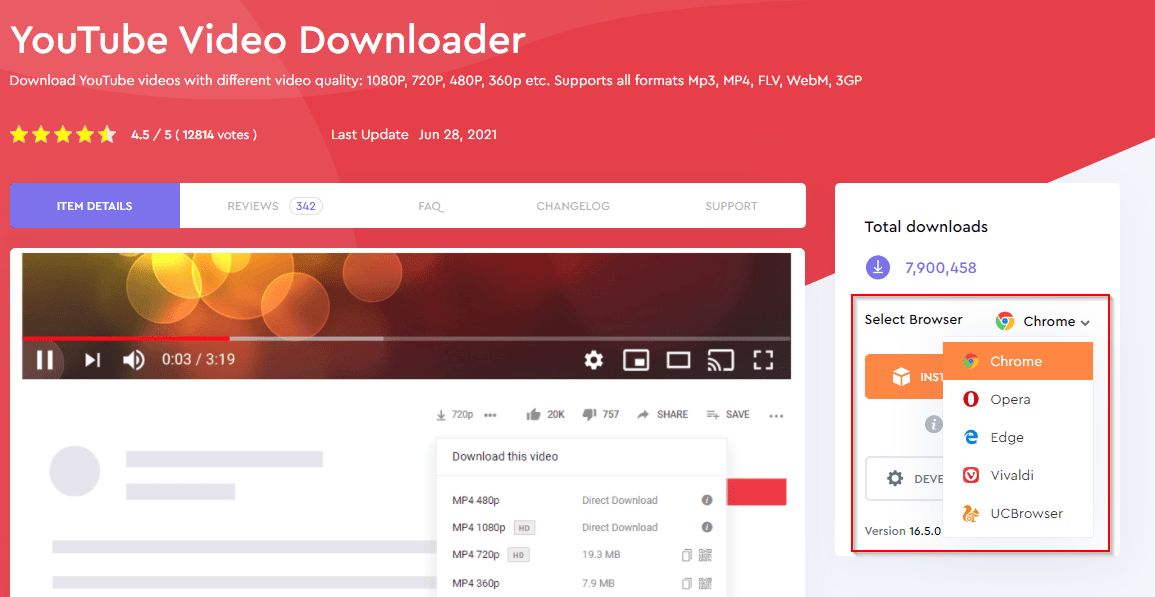1155x597 pixels.
Task: Click the orange Install button
Action: point(904,377)
